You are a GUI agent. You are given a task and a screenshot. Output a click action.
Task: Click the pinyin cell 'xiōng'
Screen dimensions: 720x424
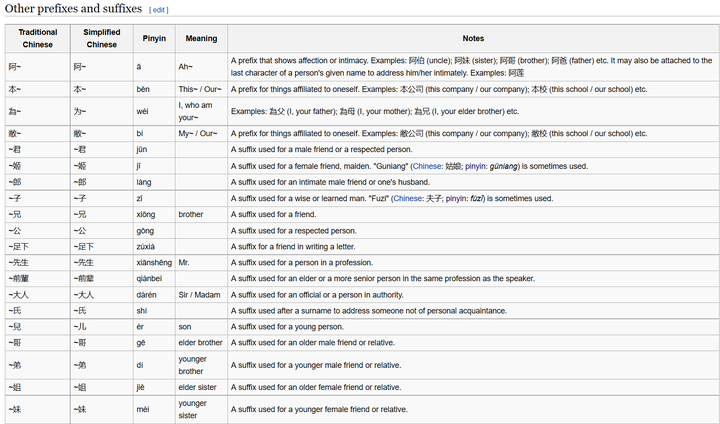[154, 215]
